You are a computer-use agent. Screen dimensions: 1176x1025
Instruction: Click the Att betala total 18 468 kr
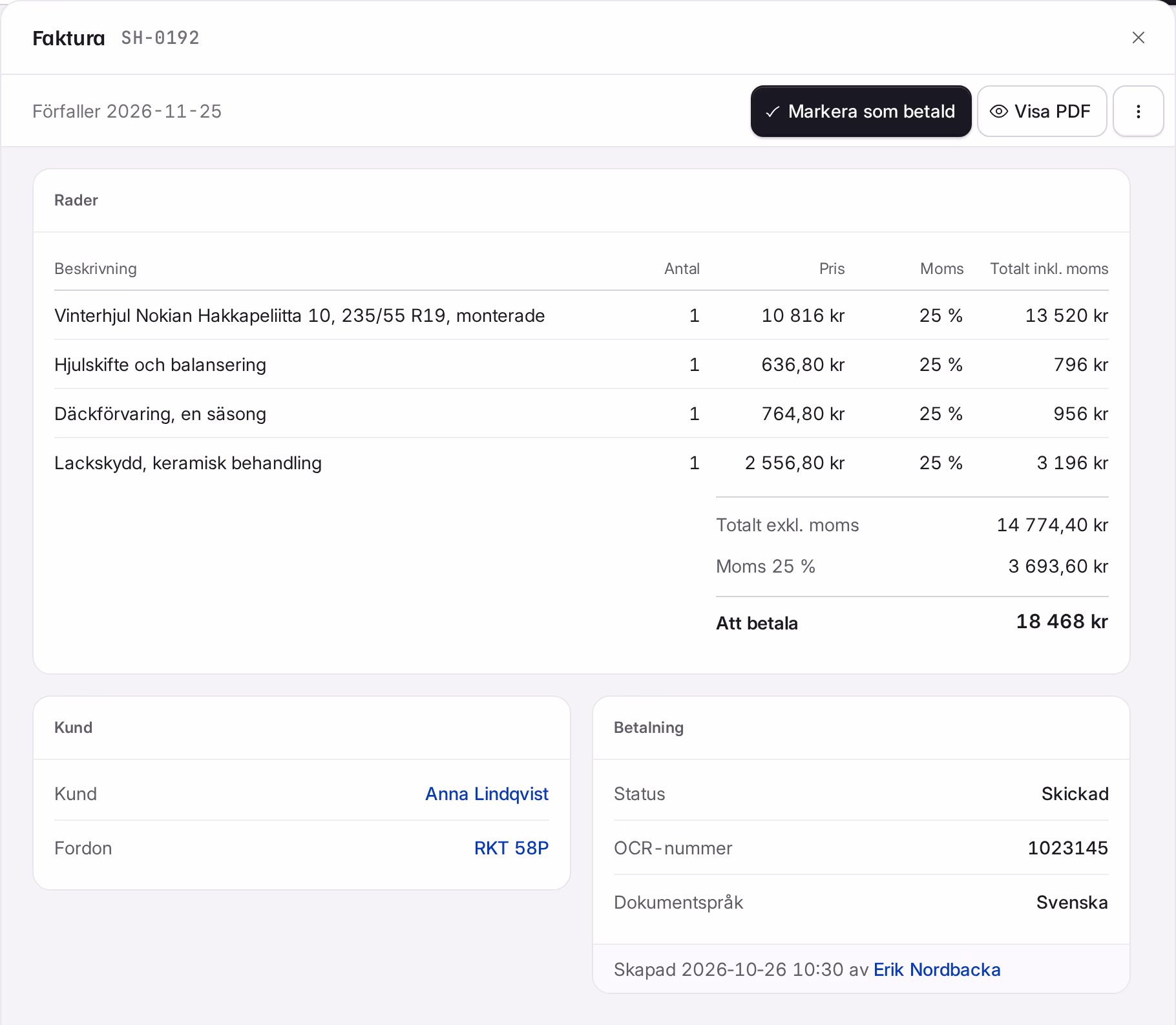[x=1062, y=622]
